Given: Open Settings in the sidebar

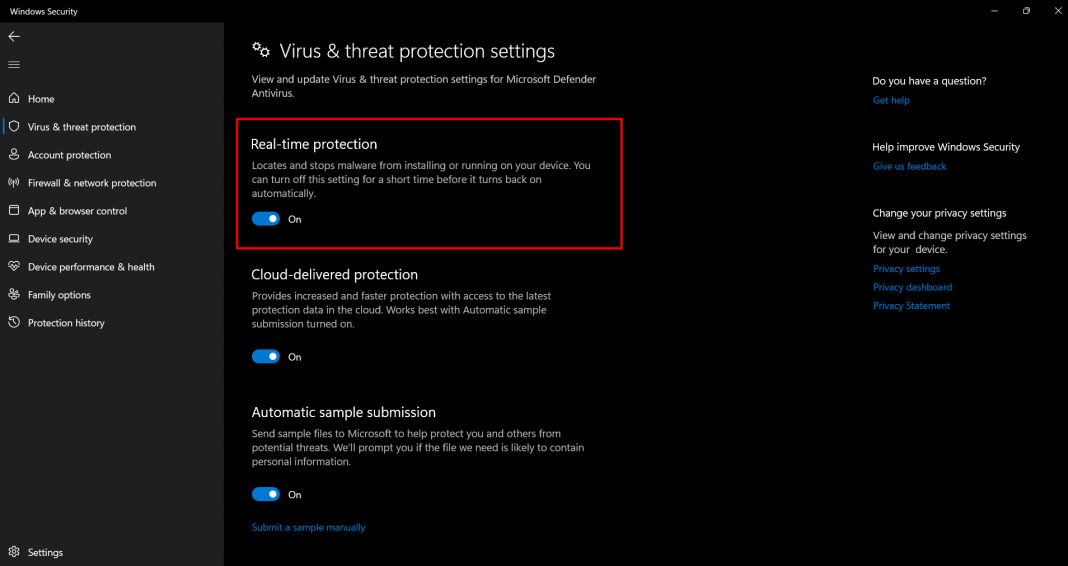Looking at the screenshot, I should click(45, 552).
